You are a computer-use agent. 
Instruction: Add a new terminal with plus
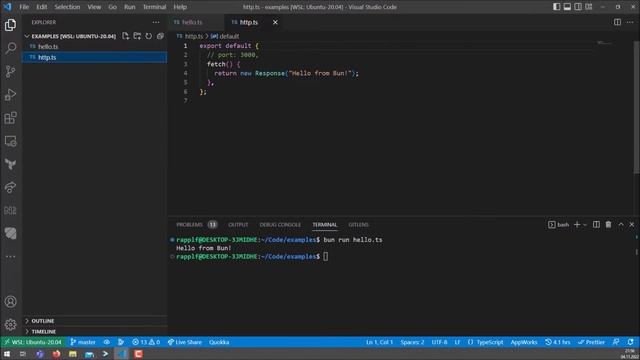577,224
